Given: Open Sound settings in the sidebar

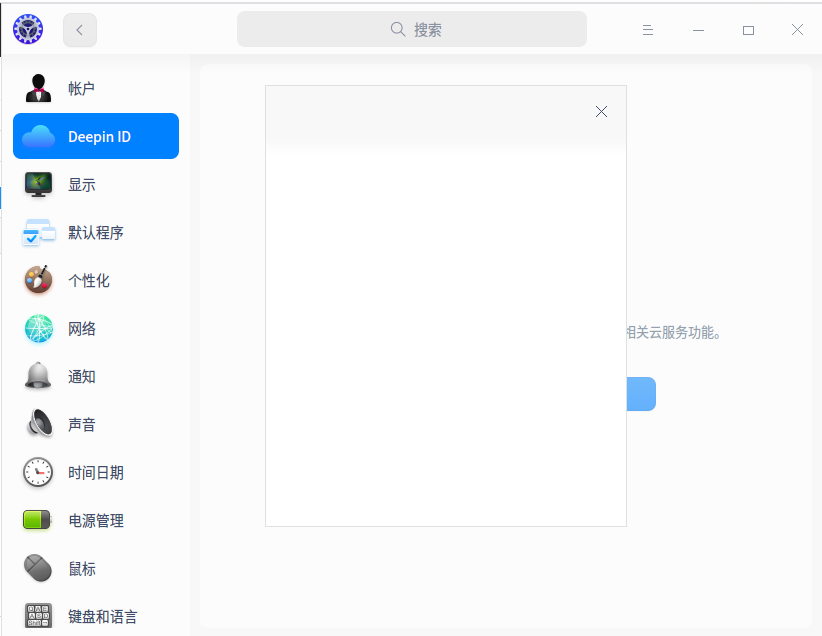Looking at the screenshot, I should click(80, 424).
